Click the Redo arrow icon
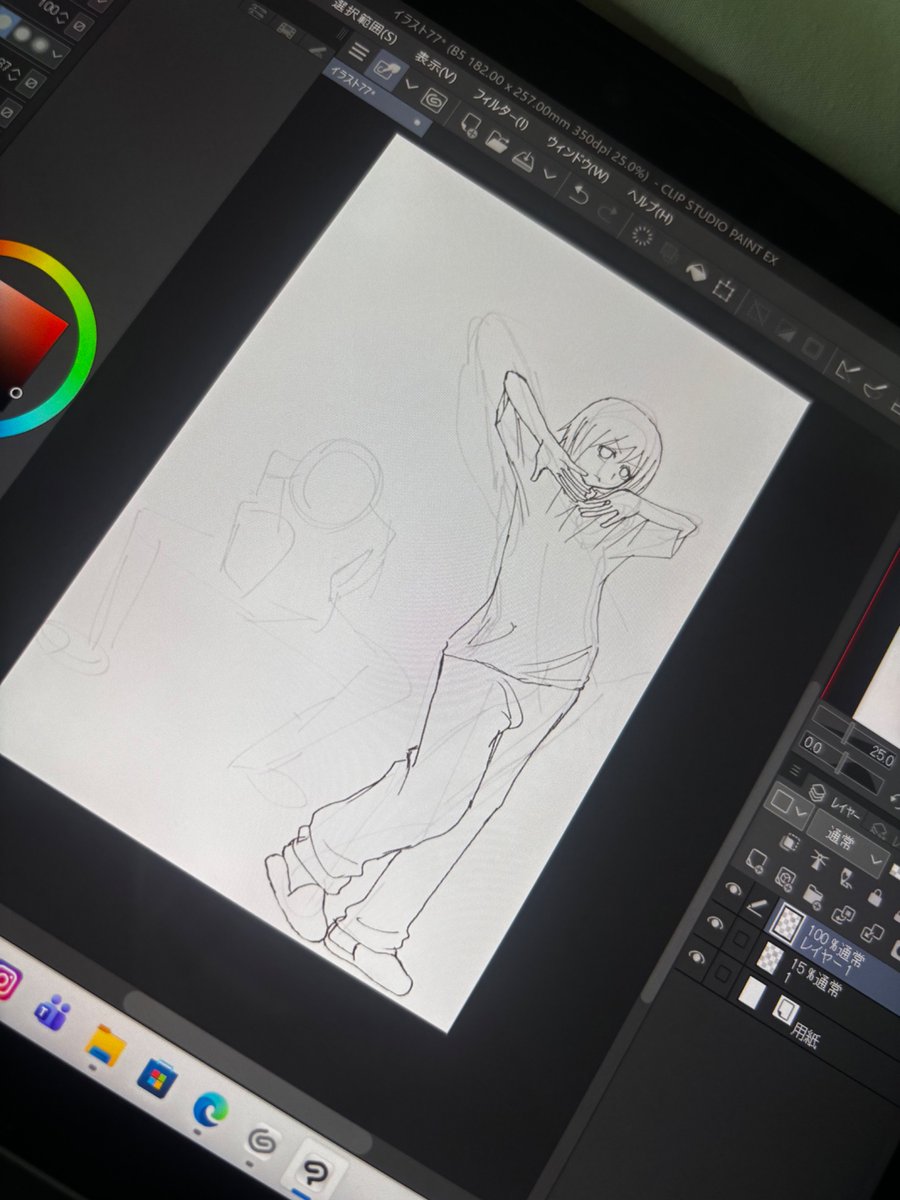The height and width of the screenshot is (1200, 900). 608,212
